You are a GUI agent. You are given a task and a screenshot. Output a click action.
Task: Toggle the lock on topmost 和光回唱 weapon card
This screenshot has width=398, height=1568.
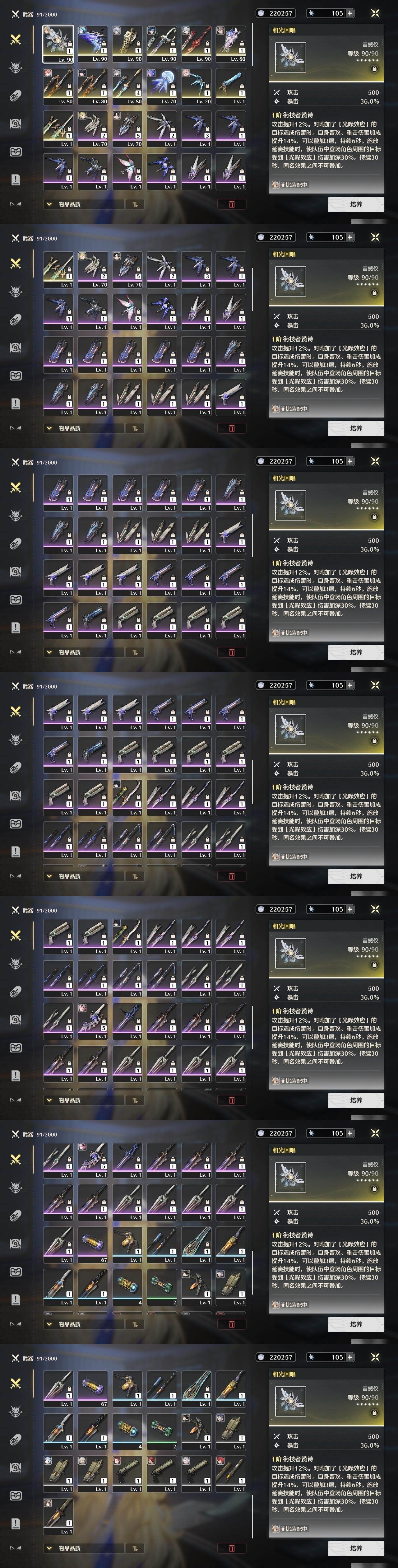pos(374,69)
